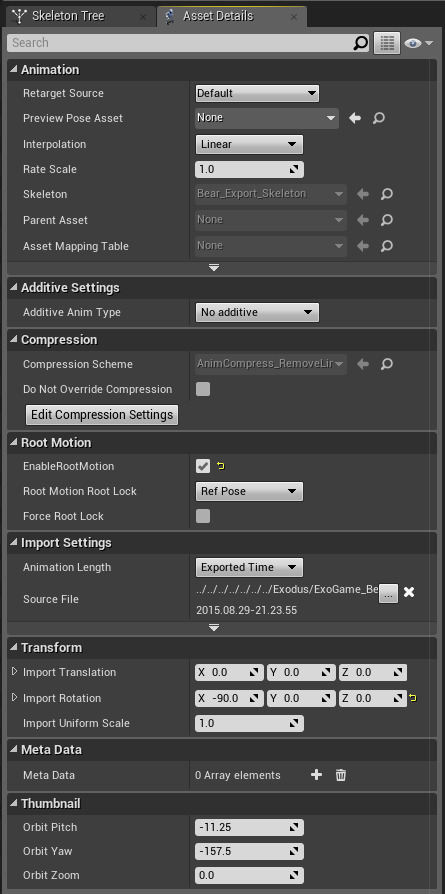Open the Interpolation Linear dropdown
The width and height of the screenshot is (445, 894).
[x=249, y=144]
